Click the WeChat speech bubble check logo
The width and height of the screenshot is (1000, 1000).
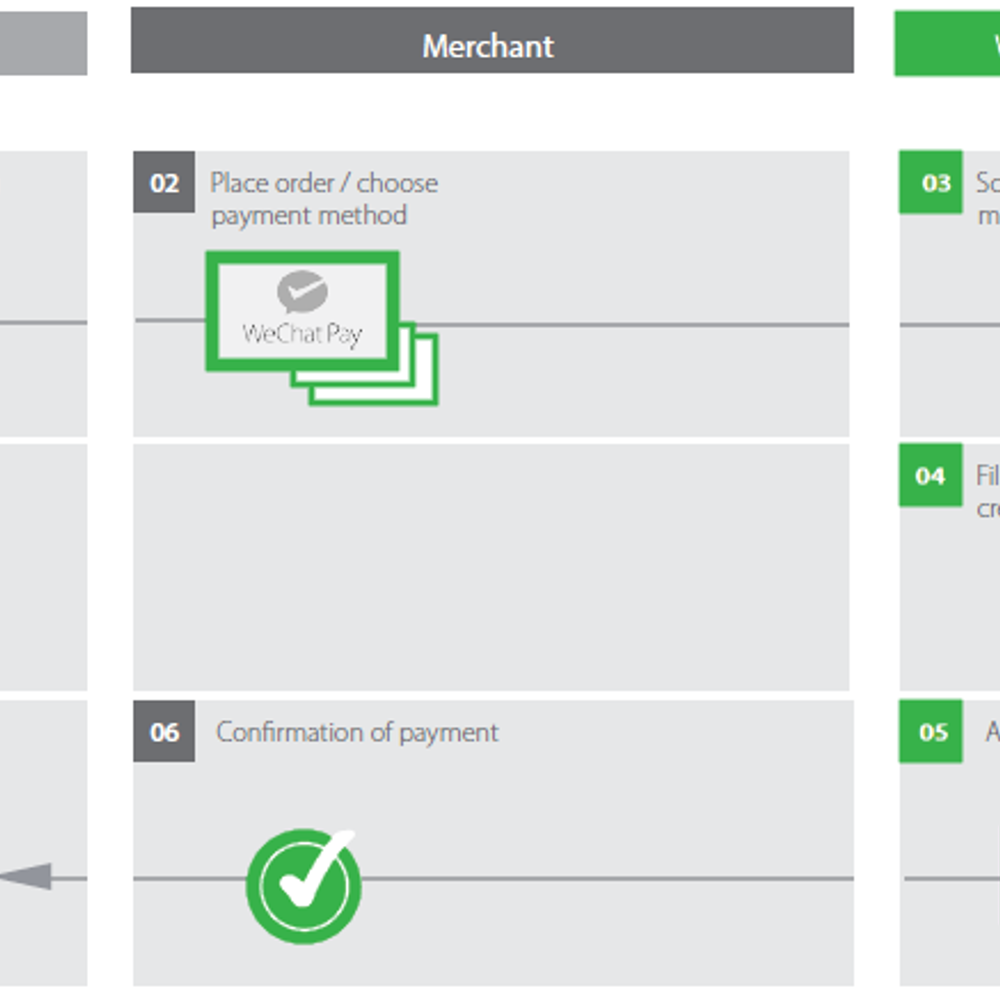(x=302, y=291)
